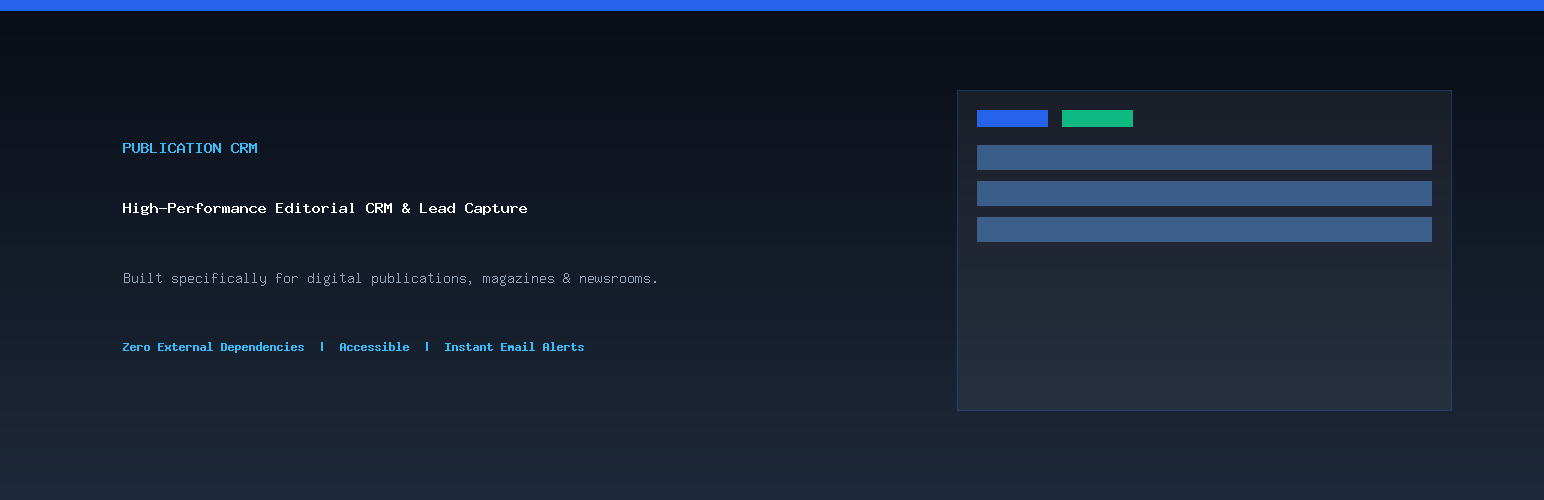This screenshot has width=1544, height=500.
Task: Click the 'Built specifically for digital publications' line
Action: click(x=390, y=278)
